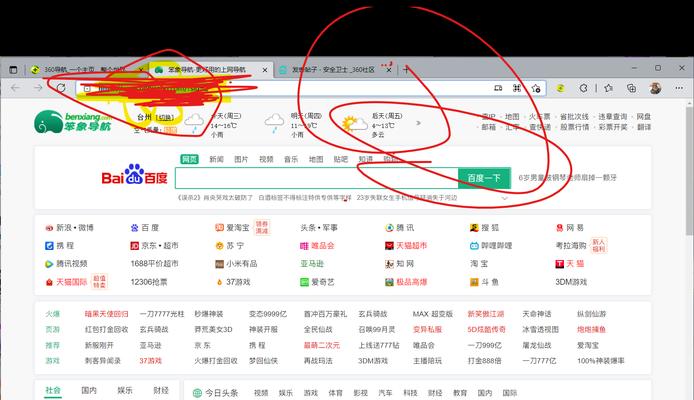Select the 网页 search category

(189, 159)
